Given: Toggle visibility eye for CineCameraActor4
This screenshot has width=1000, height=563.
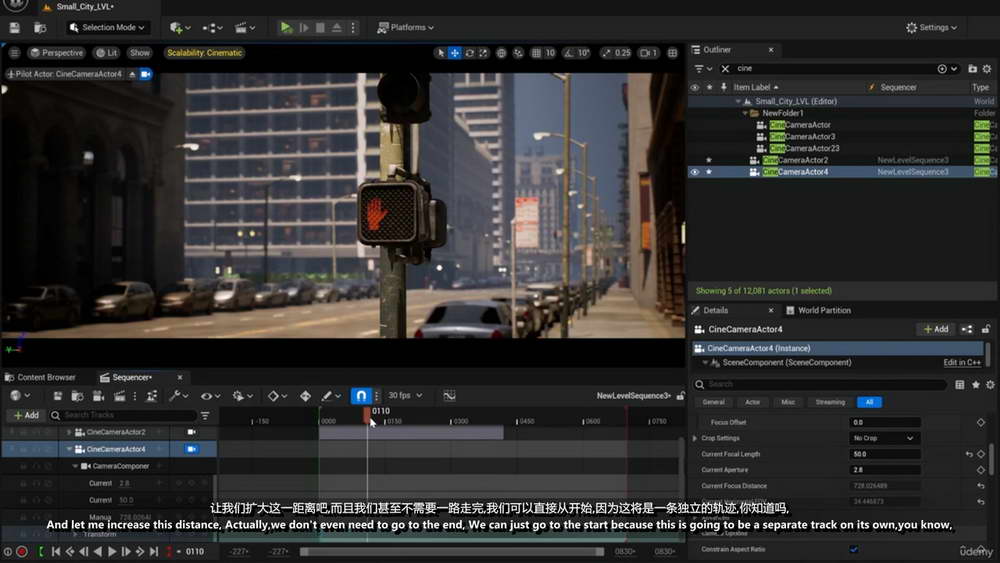Looking at the screenshot, I should click(695, 172).
